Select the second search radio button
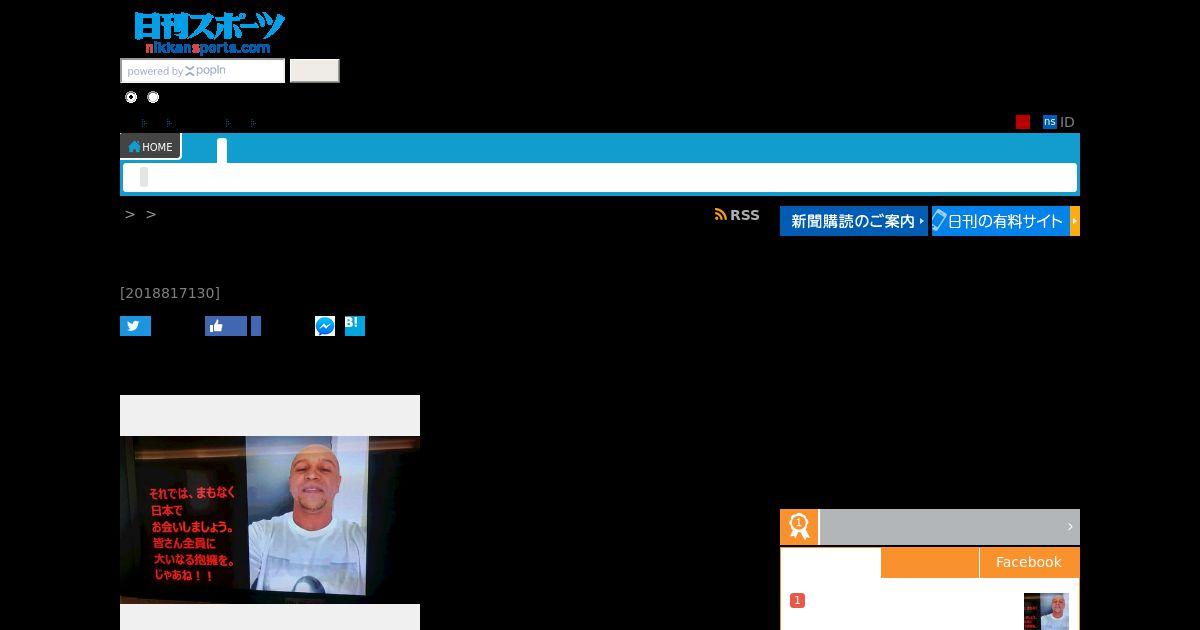This screenshot has height=630, width=1200. click(153, 97)
